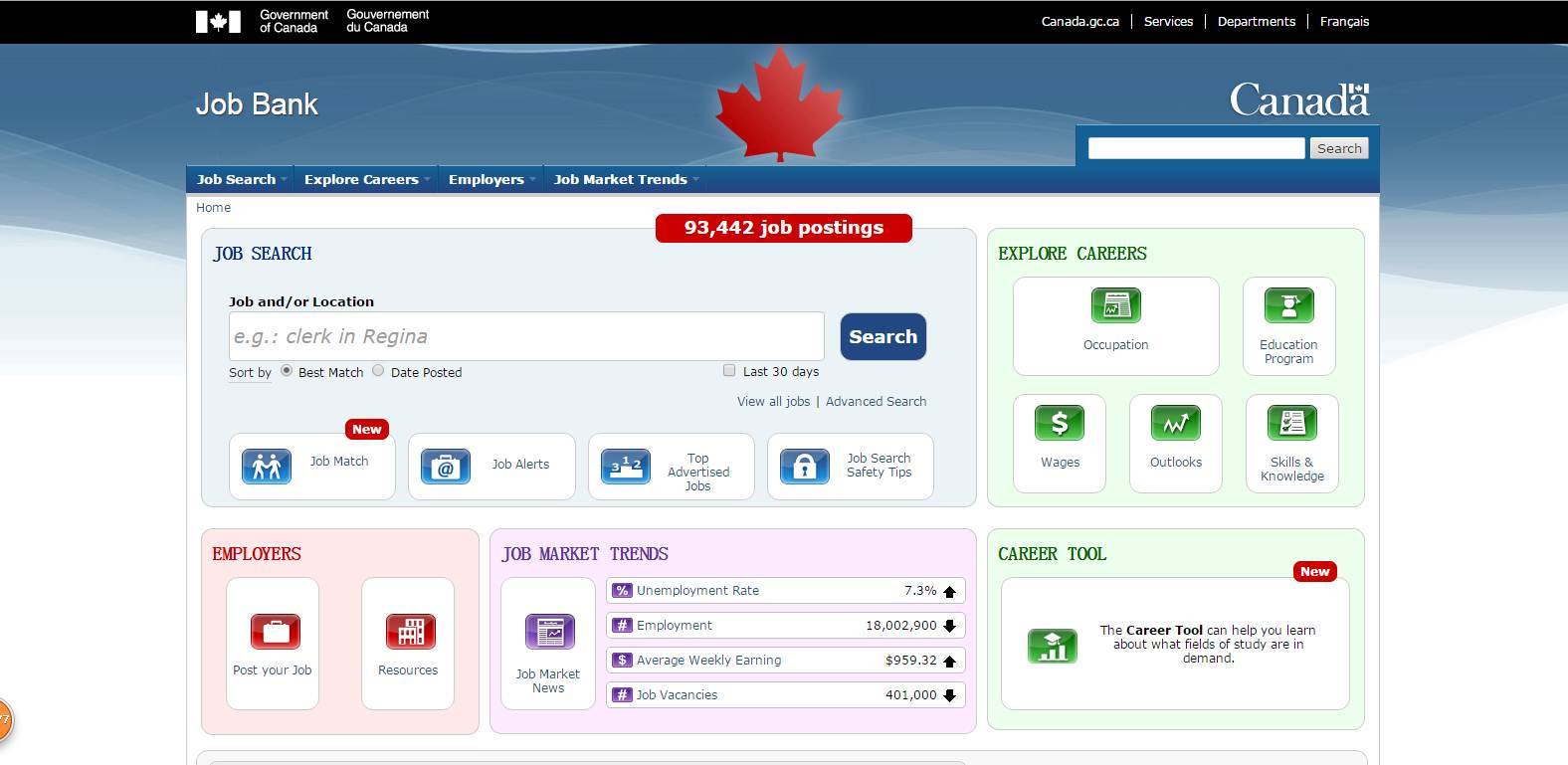Click the Job Vacancies hash icon

[622, 695]
